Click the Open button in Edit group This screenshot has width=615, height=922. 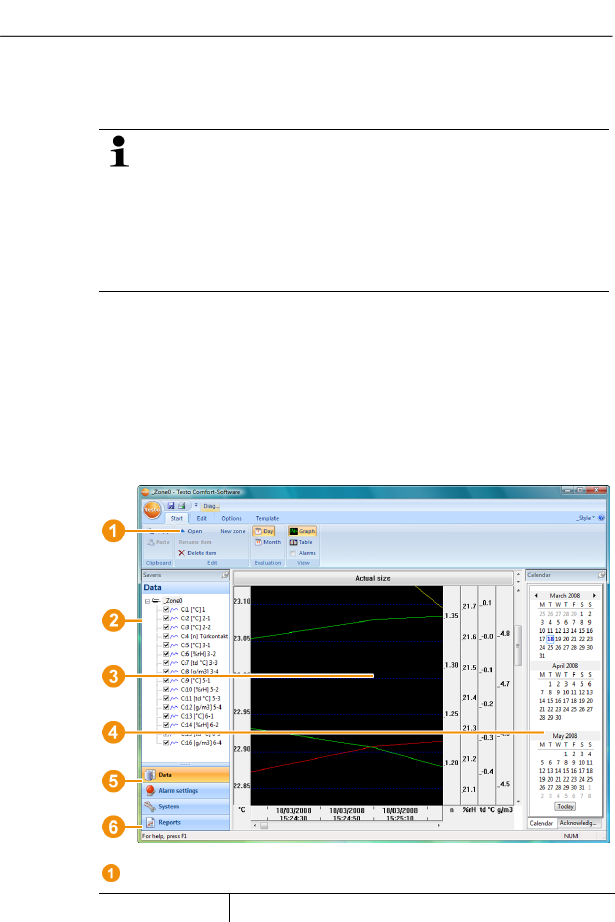click(191, 531)
